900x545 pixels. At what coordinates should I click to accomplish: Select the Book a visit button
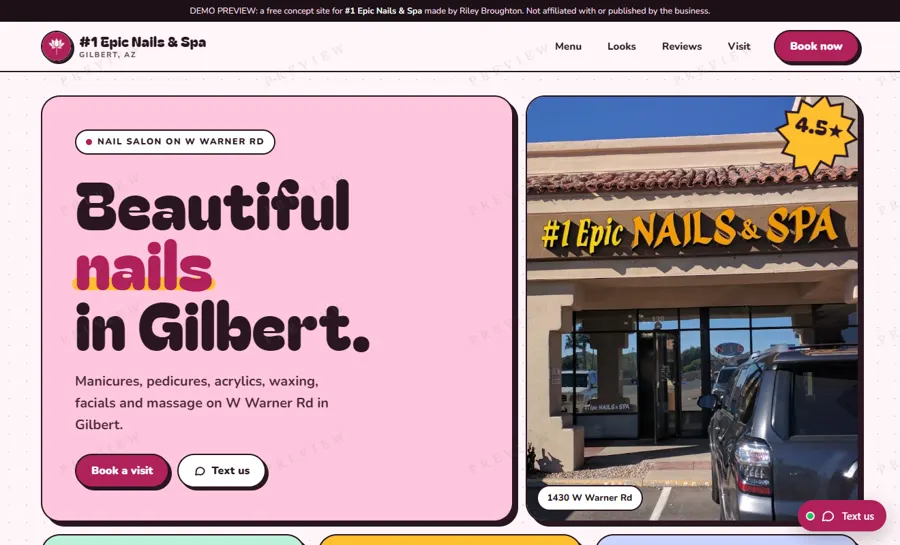[x=122, y=470]
